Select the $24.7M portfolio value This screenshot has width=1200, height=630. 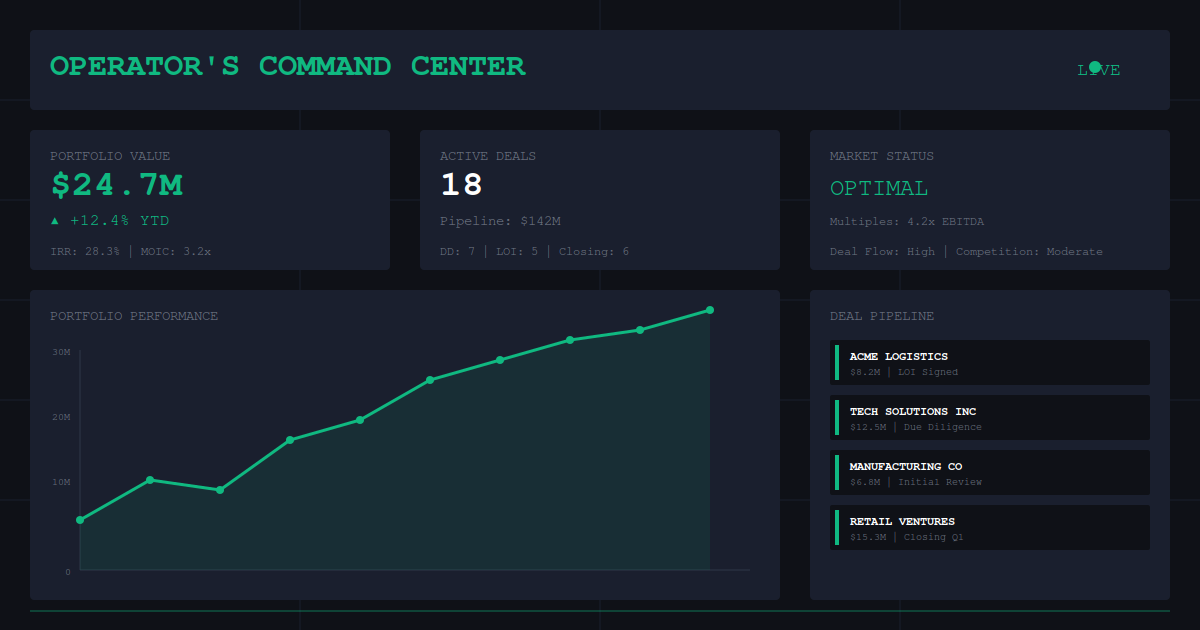point(117,184)
